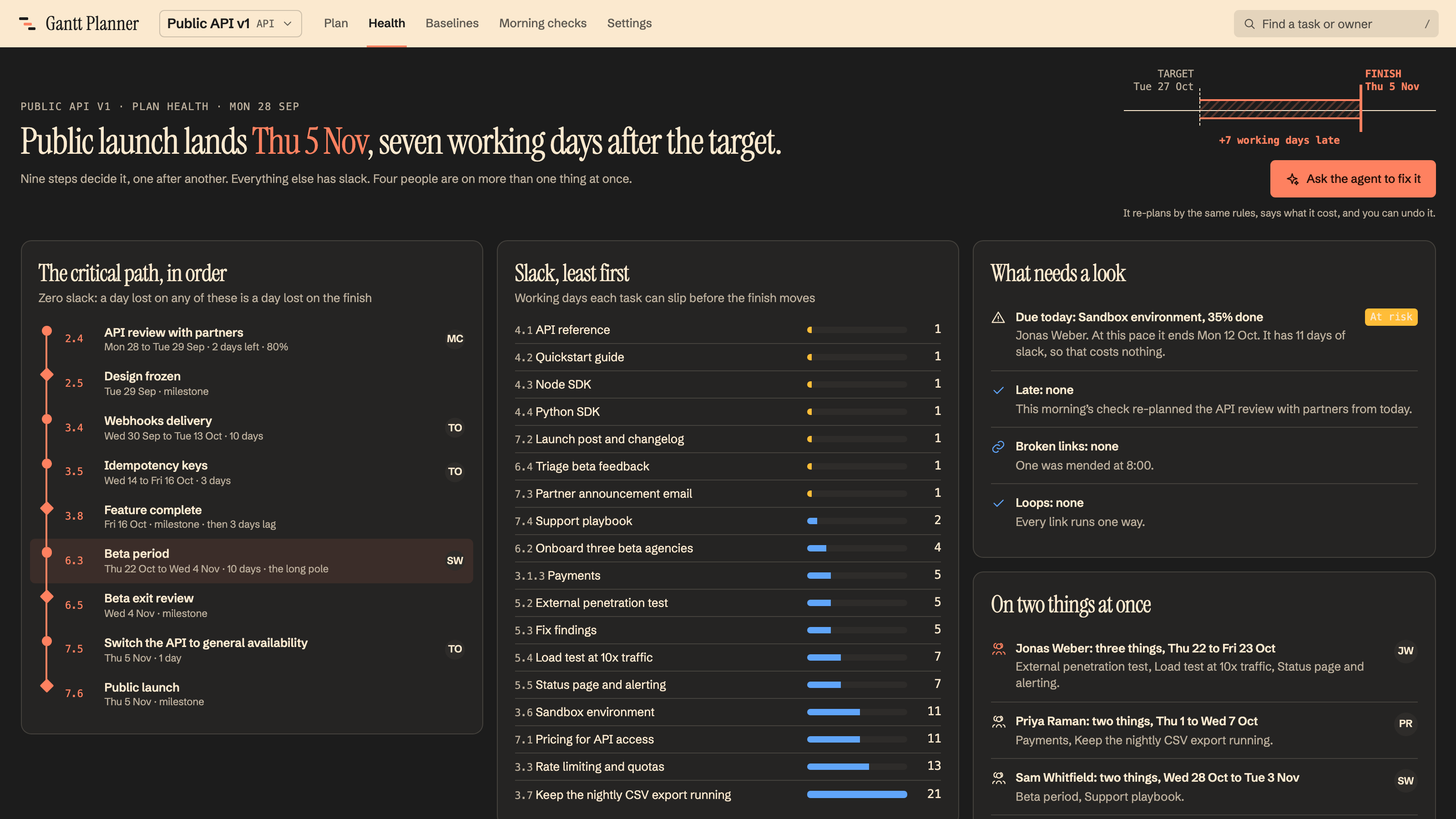Click the slack bar for Keep the nightly CSV export running
Image resolution: width=1456 pixels, height=819 pixels.
(857, 795)
